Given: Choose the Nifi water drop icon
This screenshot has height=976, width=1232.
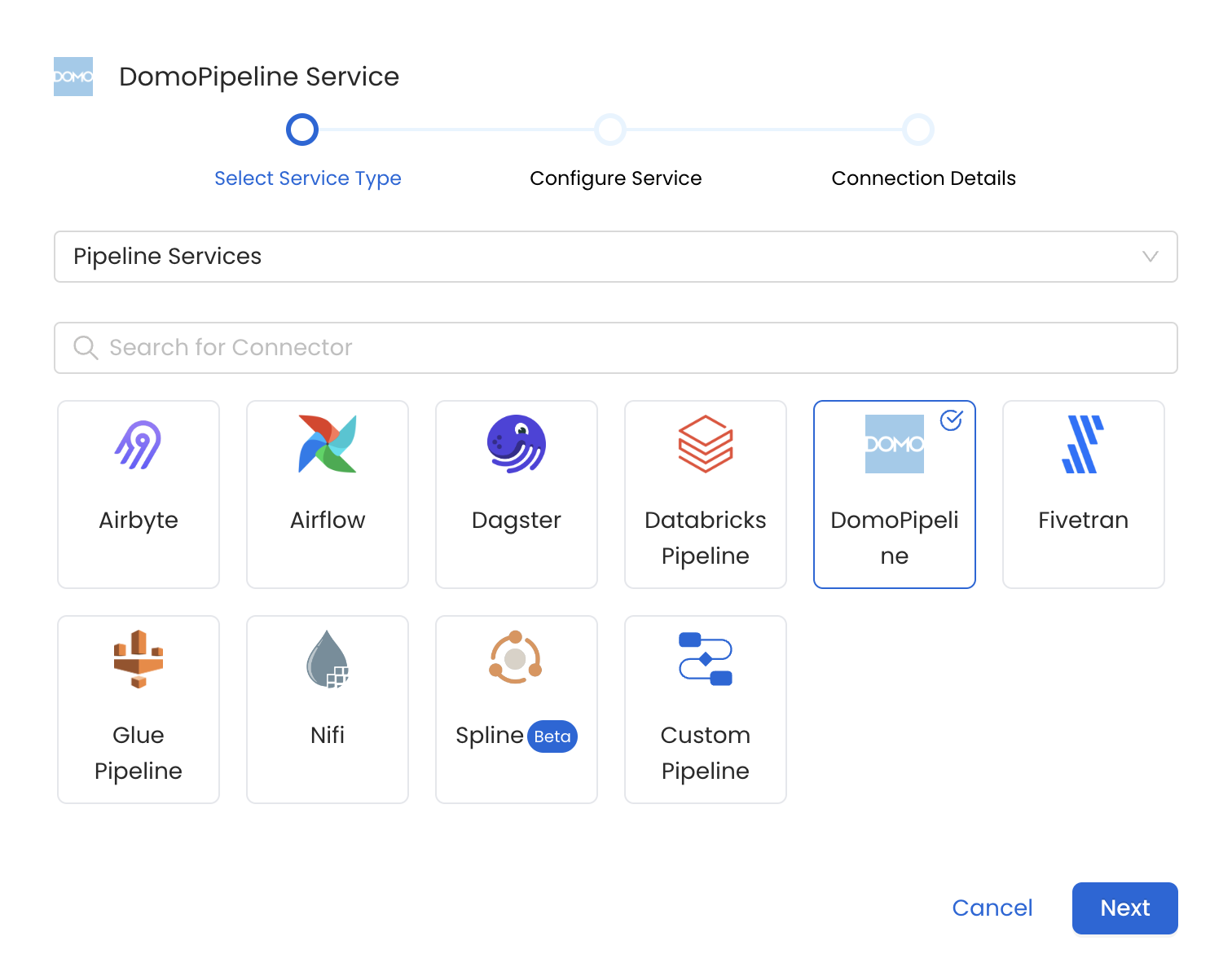Looking at the screenshot, I should [328, 659].
